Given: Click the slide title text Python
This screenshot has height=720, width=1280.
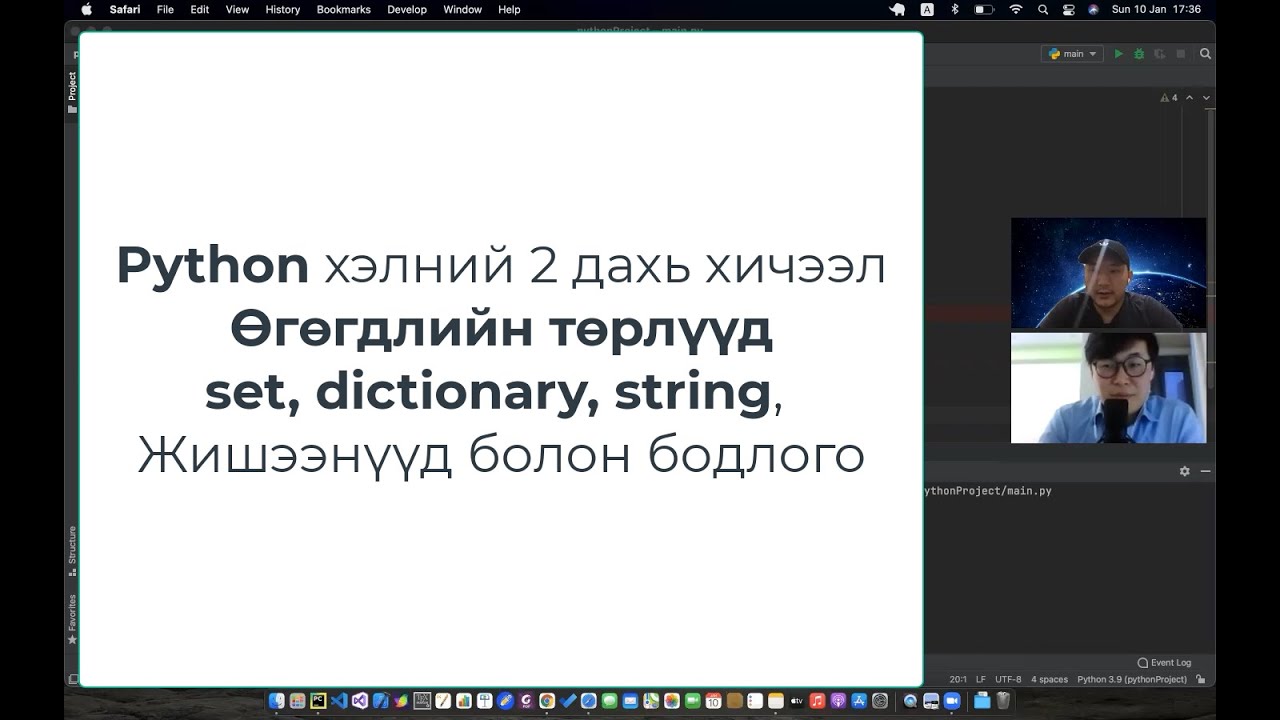Looking at the screenshot, I should 212,266.
